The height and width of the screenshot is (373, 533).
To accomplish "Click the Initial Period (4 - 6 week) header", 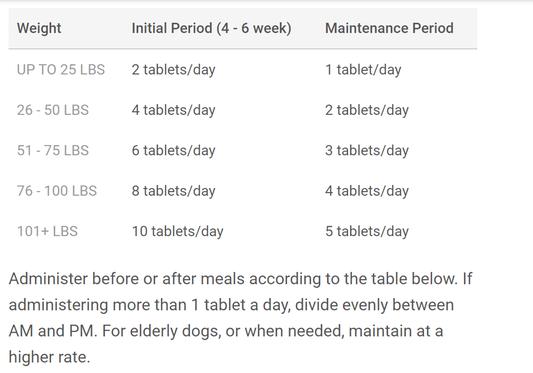I will pyautogui.click(x=211, y=28).
